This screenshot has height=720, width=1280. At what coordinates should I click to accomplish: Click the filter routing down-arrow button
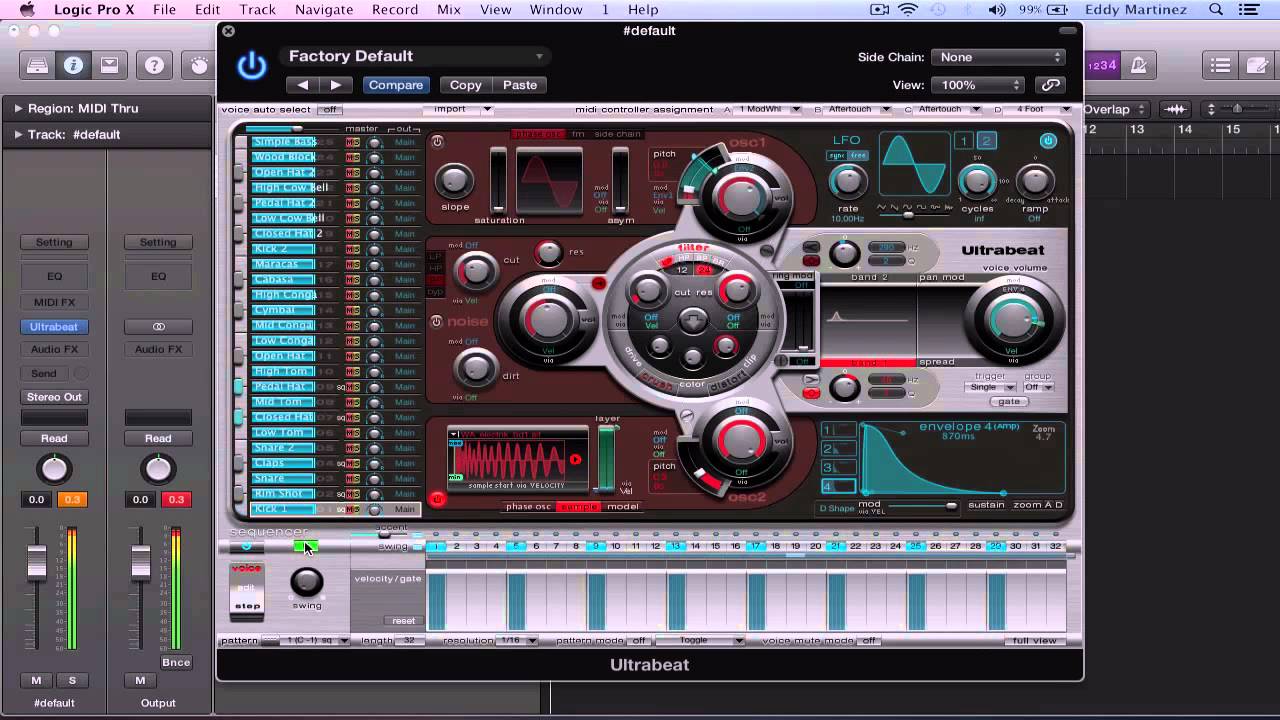(692, 320)
